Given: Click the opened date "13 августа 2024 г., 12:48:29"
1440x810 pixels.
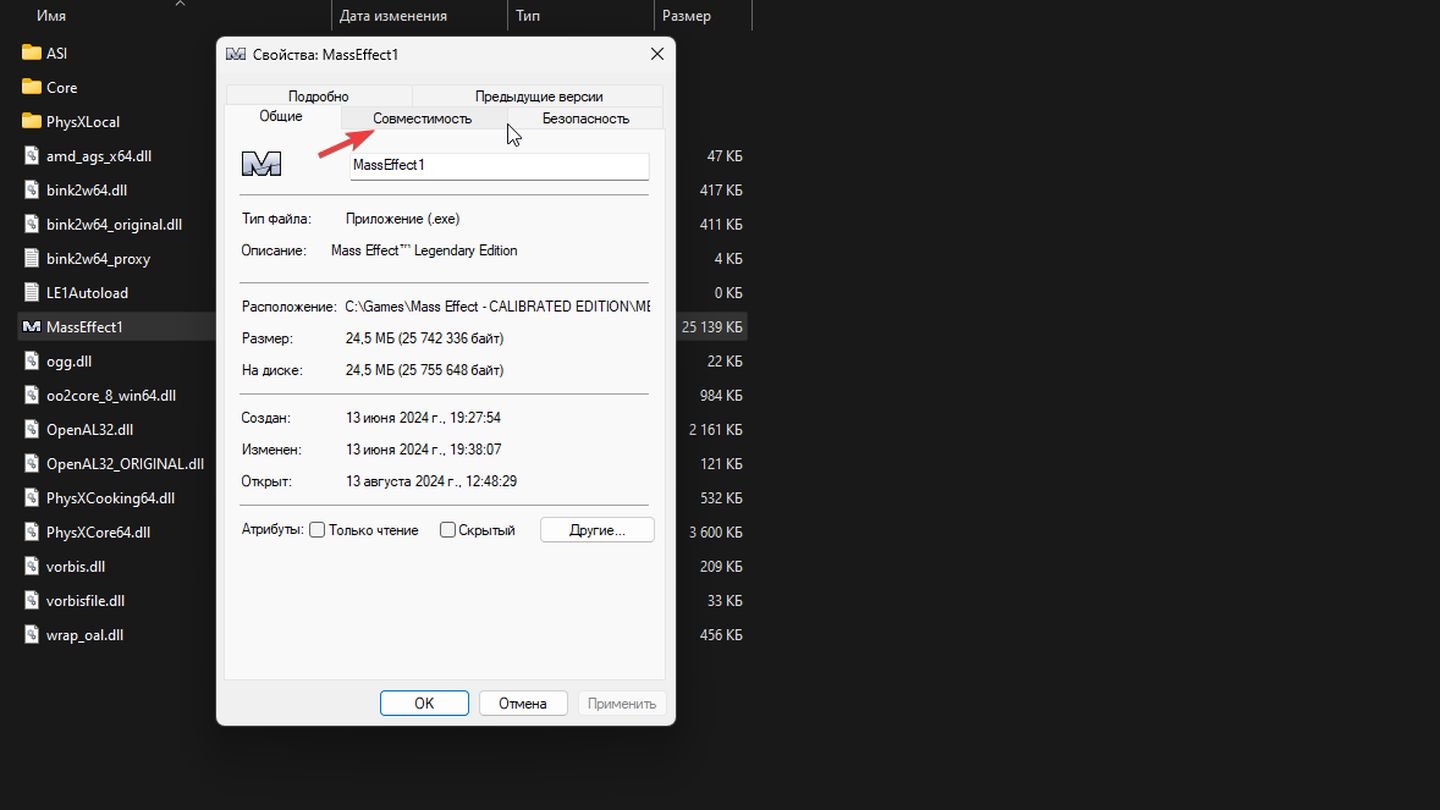Looking at the screenshot, I should point(431,481).
